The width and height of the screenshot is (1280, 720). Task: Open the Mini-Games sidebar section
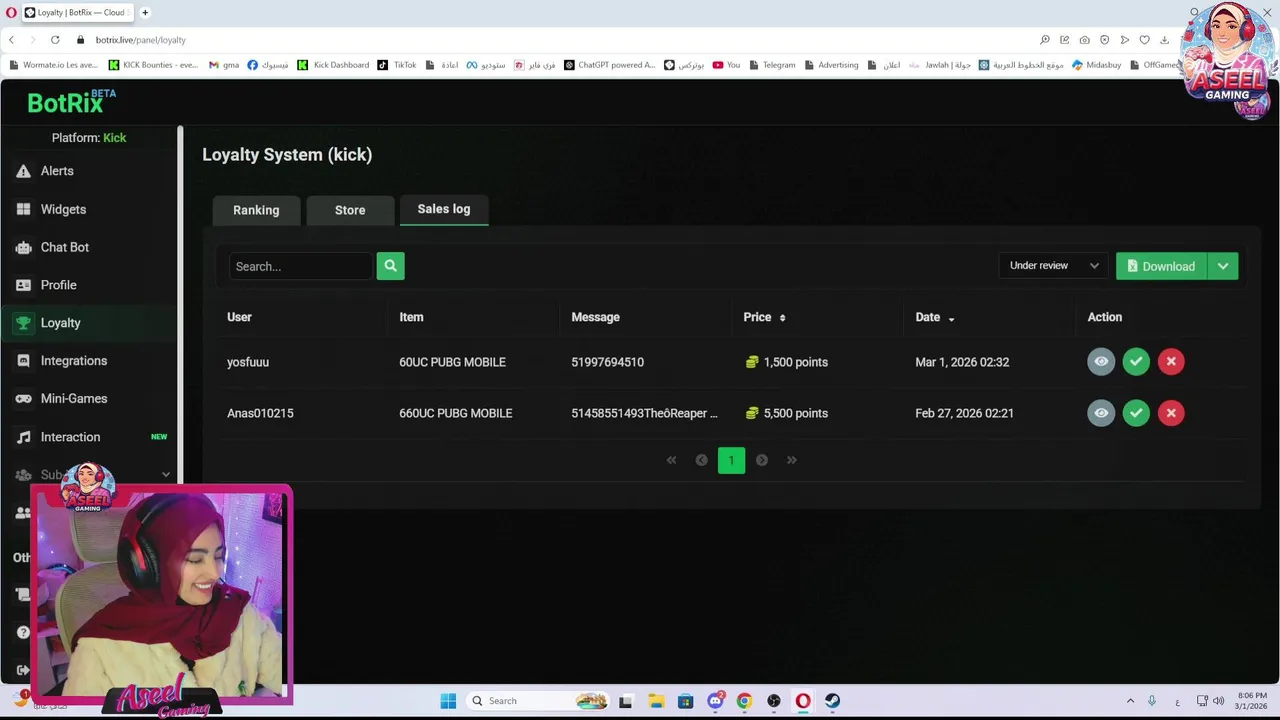pyautogui.click(x=73, y=399)
